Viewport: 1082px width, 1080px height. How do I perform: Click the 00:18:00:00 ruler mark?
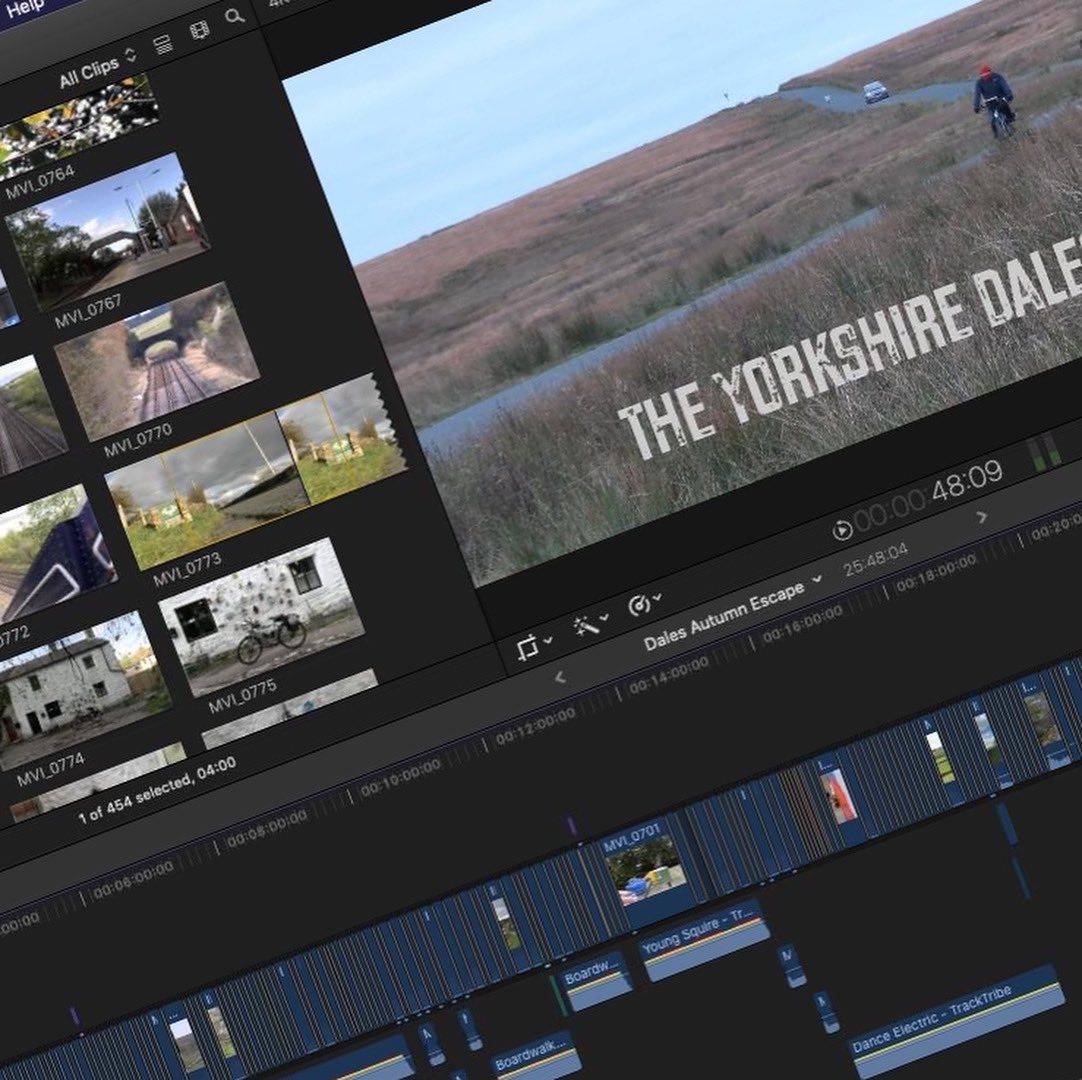[936, 573]
